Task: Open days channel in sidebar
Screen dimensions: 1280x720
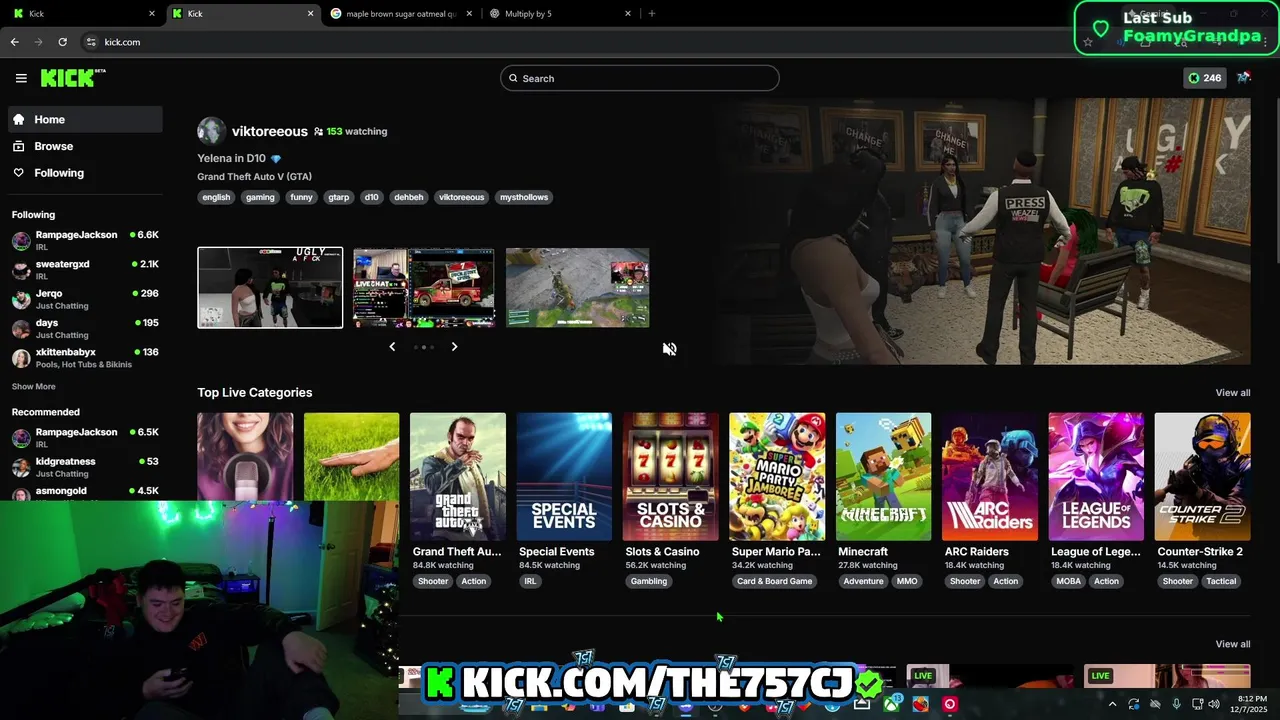Action: pyautogui.click(x=85, y=328)
